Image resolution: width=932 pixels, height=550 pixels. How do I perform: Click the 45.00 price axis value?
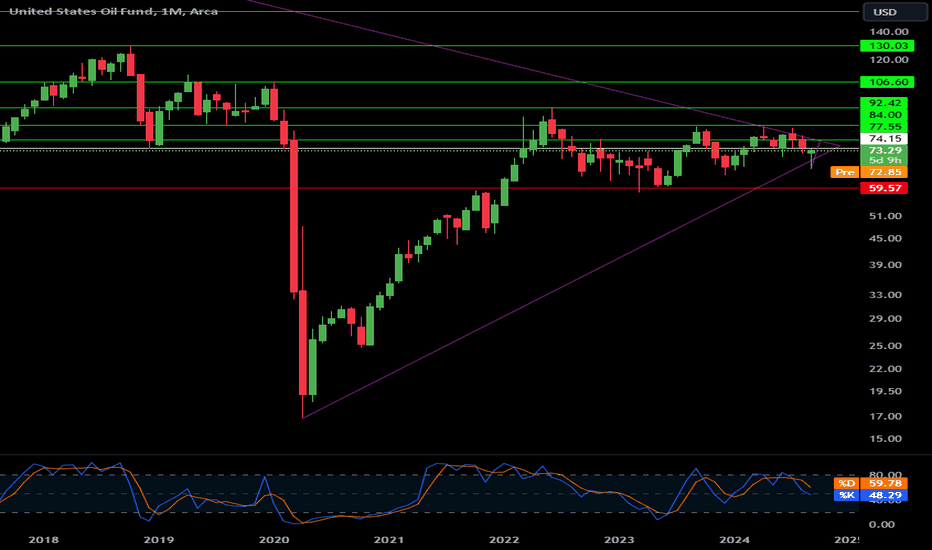tap(885, 238)
